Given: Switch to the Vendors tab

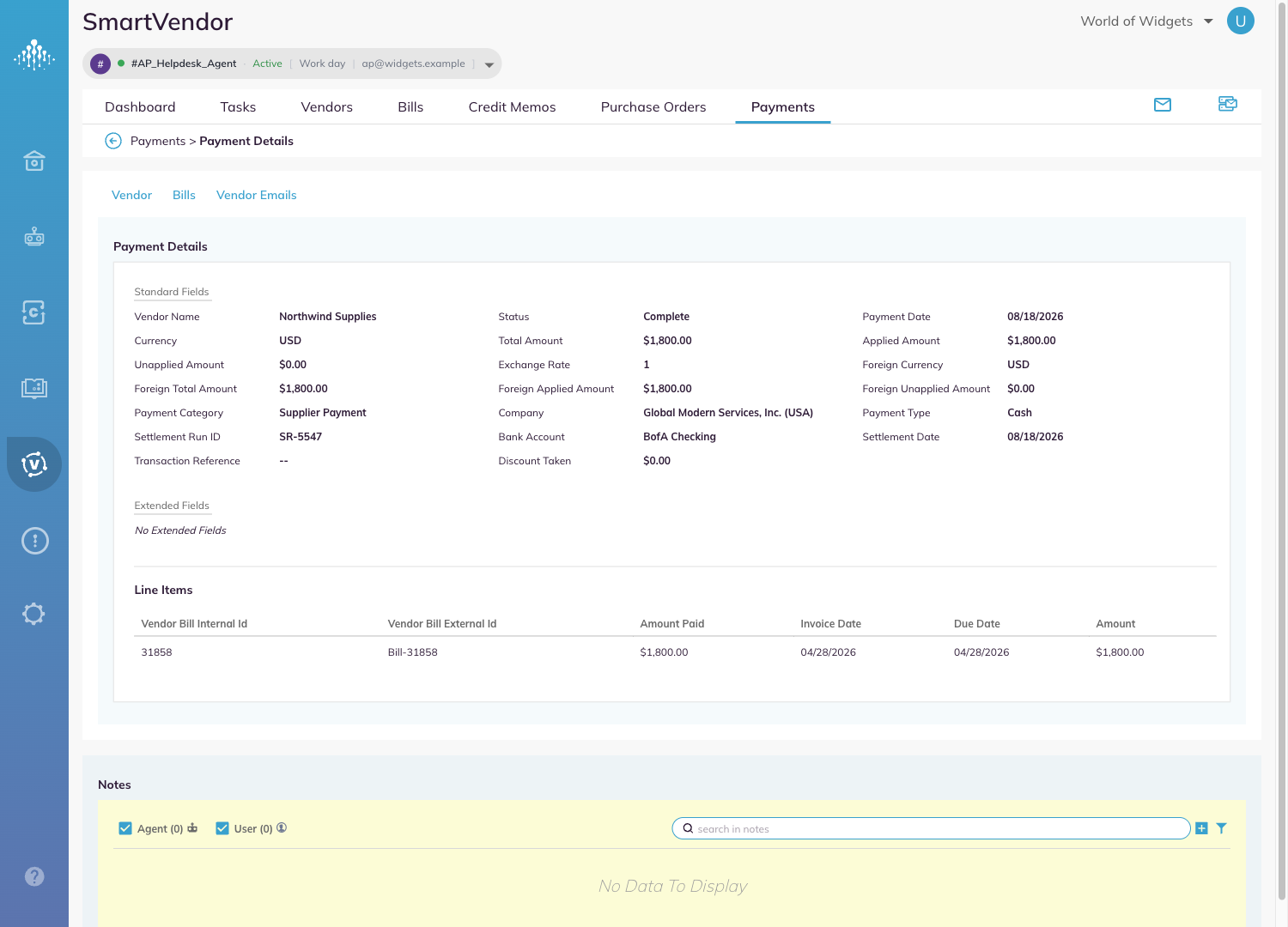Looking at the screenshot, I should point(327,107).
